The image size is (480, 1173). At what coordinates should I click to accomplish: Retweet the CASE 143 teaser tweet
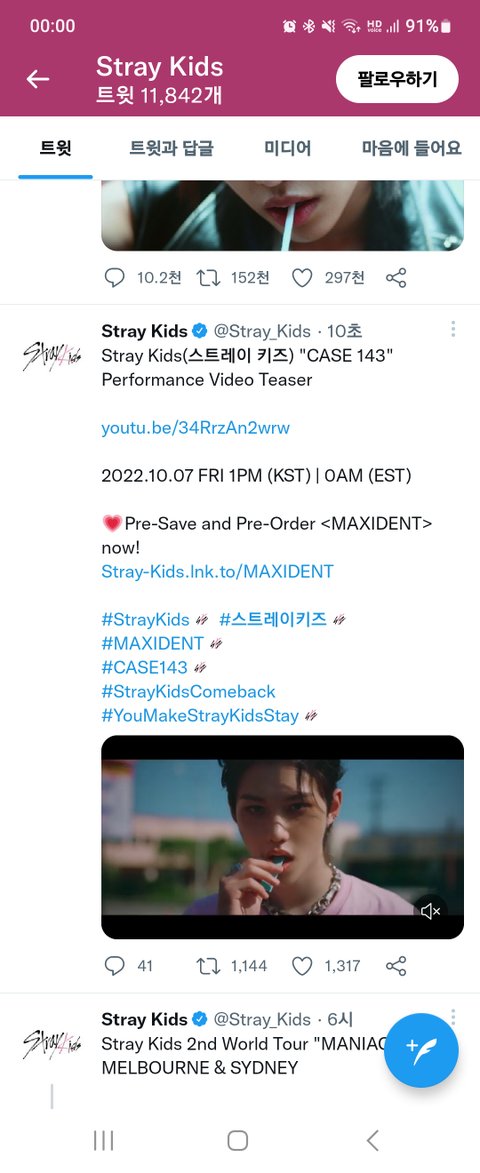209,966
